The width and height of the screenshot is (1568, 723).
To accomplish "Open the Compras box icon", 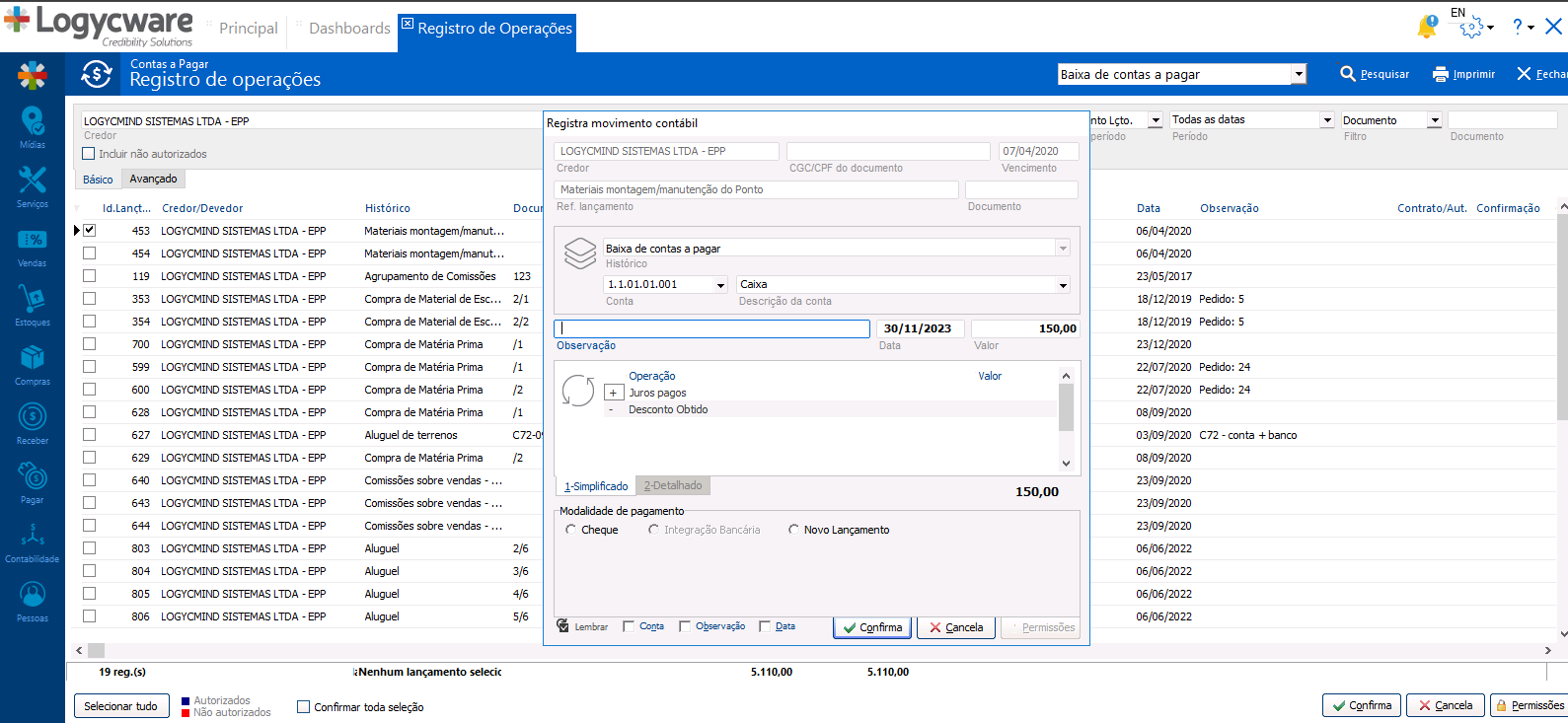I will pyautogui.click(x=32, y=359).
